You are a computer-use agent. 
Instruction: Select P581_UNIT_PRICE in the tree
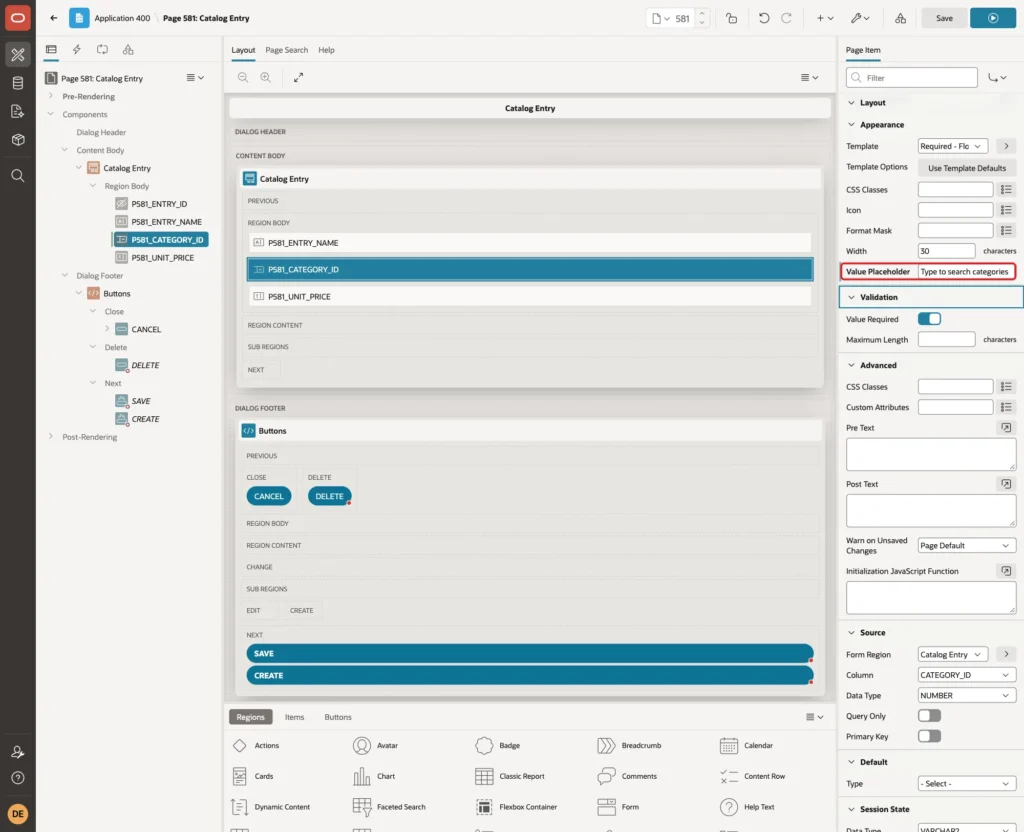click(162, 257)
